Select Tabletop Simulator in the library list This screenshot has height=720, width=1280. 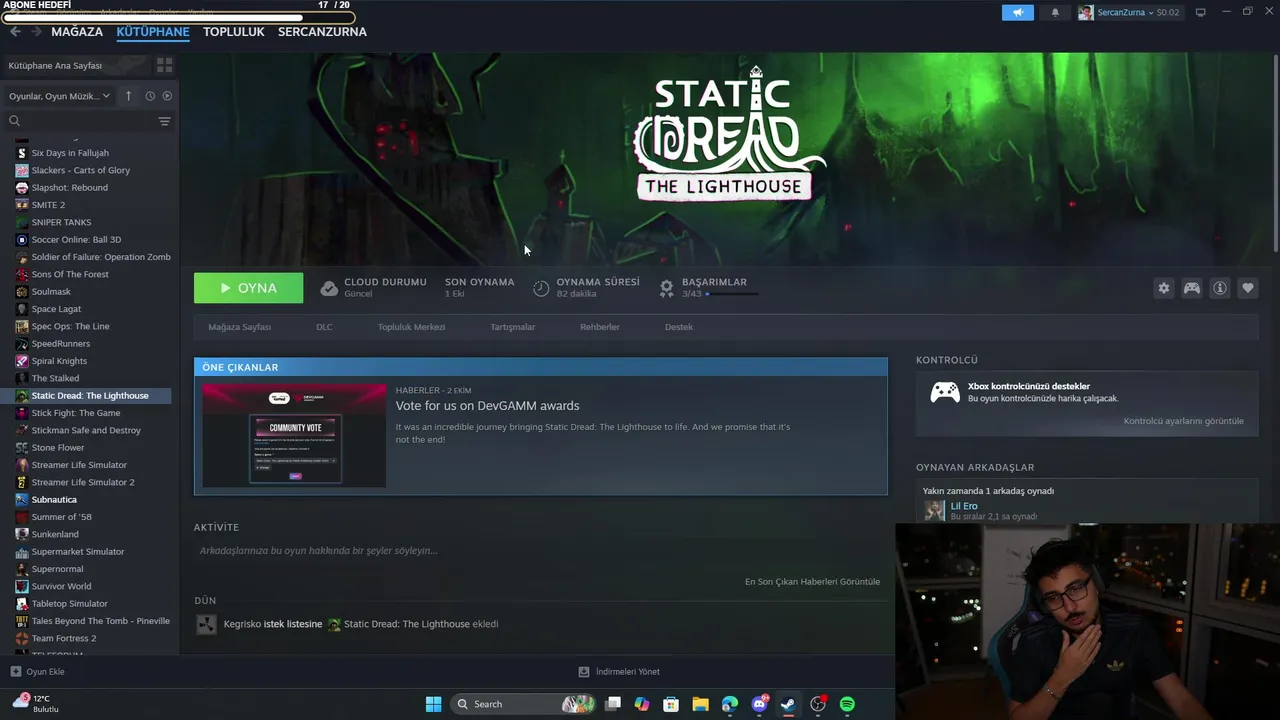69,604
